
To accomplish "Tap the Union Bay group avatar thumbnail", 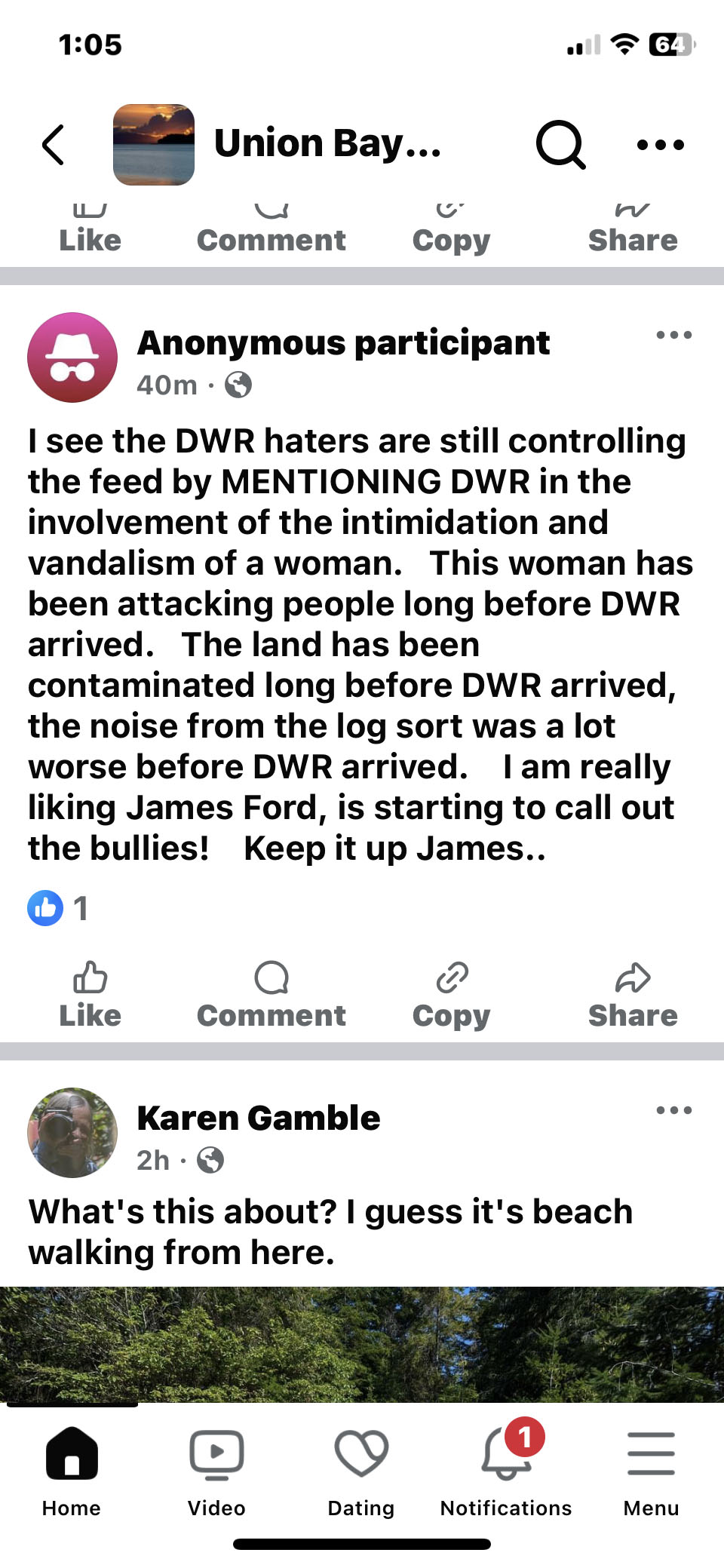I will [154, 145].
